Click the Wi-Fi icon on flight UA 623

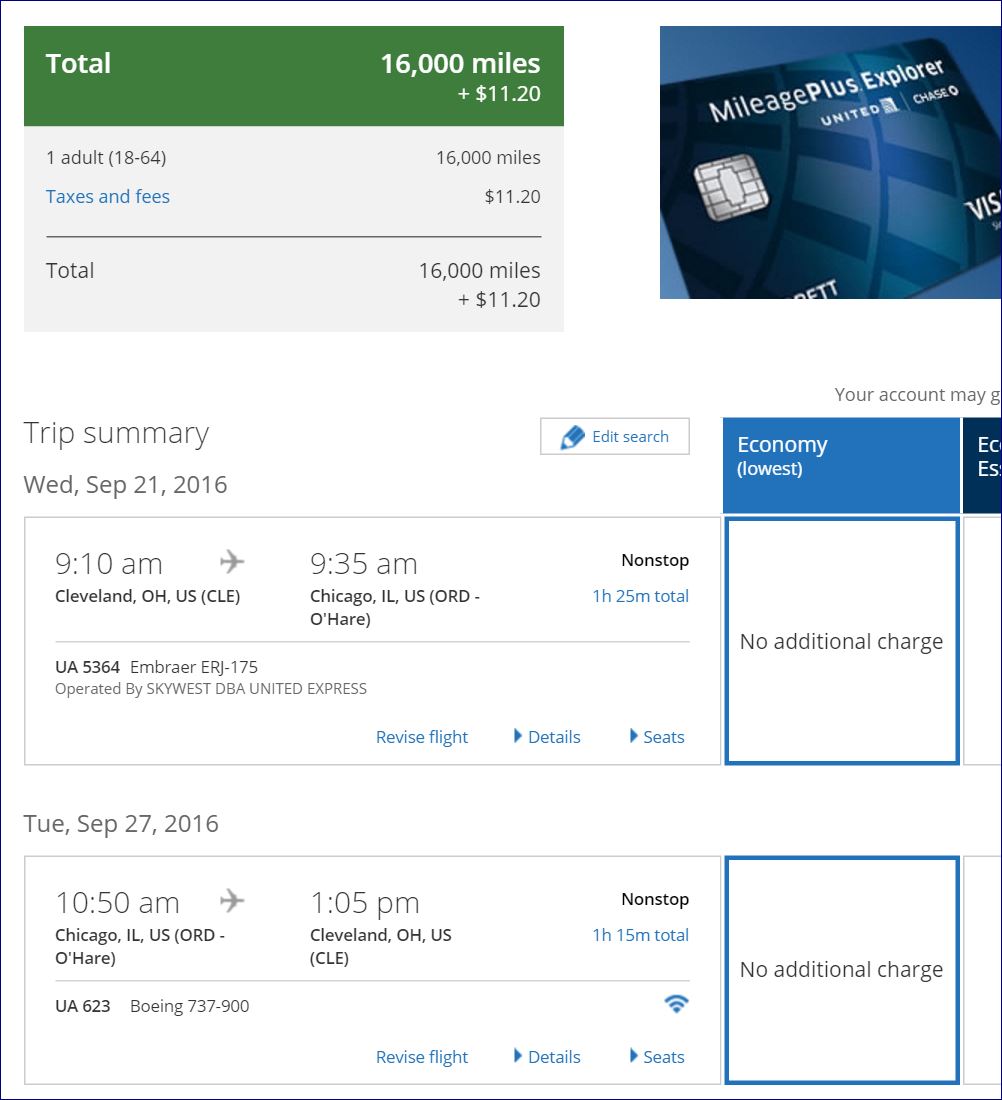tap(676, 1005)
